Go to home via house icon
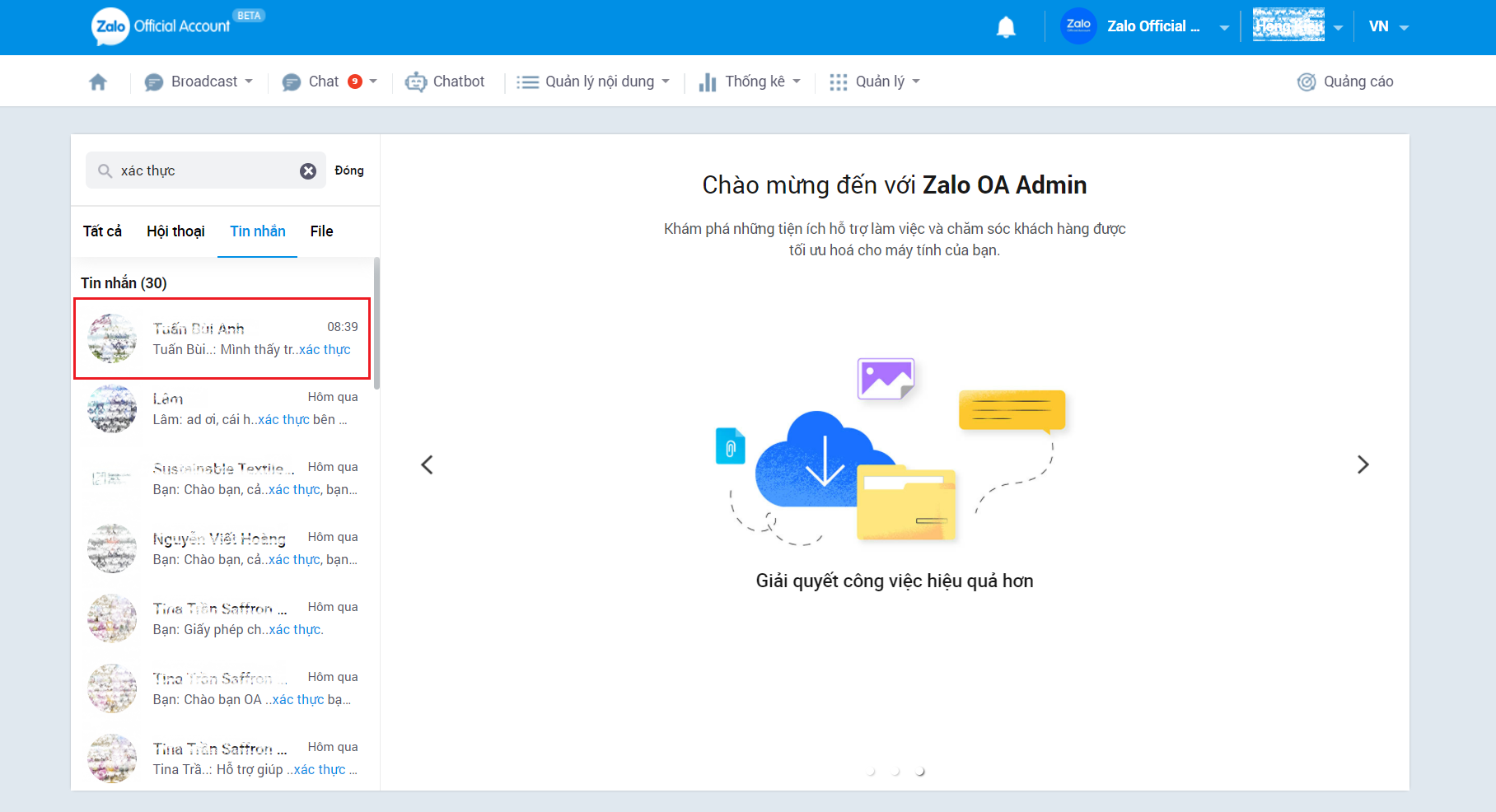1496x812 pixels. 98,82
